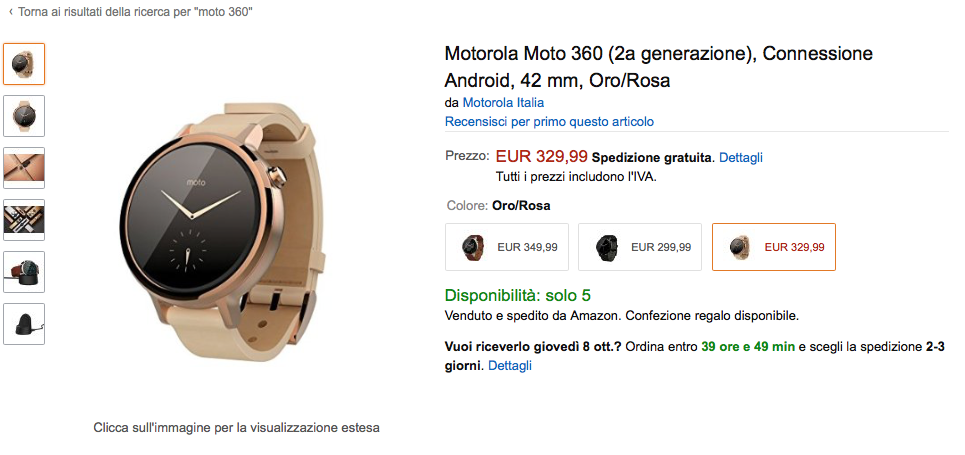
Task: Open the Motorola Italia brand link
Action: 503,102
